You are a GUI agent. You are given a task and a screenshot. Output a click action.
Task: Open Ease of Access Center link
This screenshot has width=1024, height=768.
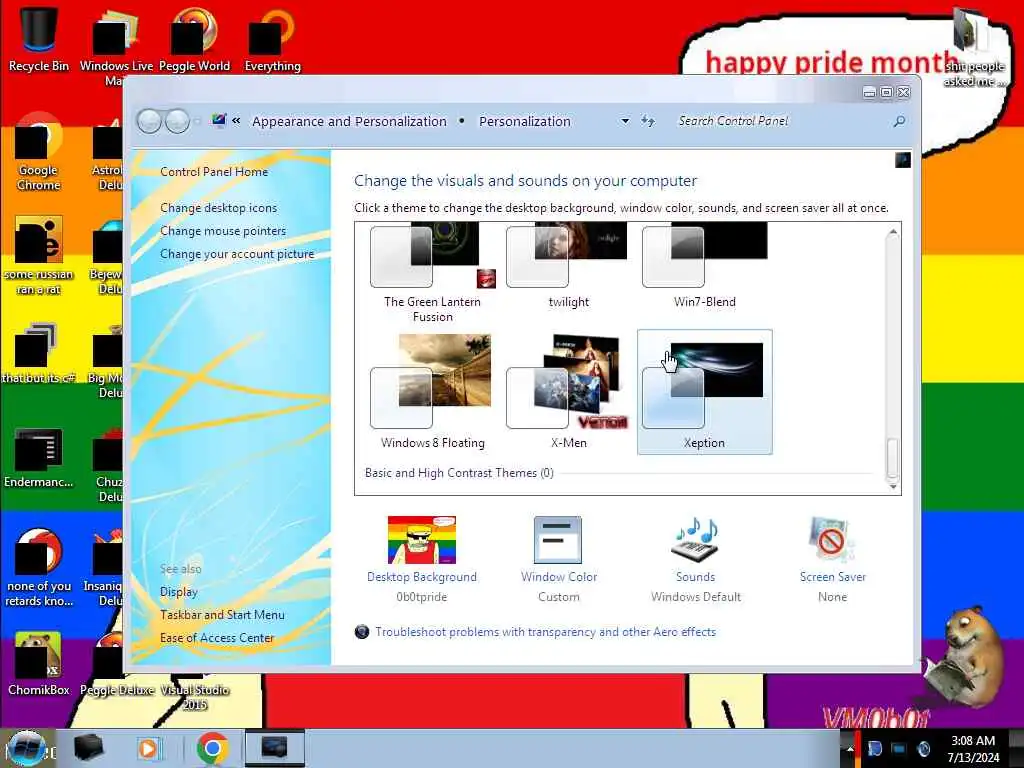[217, 637]
